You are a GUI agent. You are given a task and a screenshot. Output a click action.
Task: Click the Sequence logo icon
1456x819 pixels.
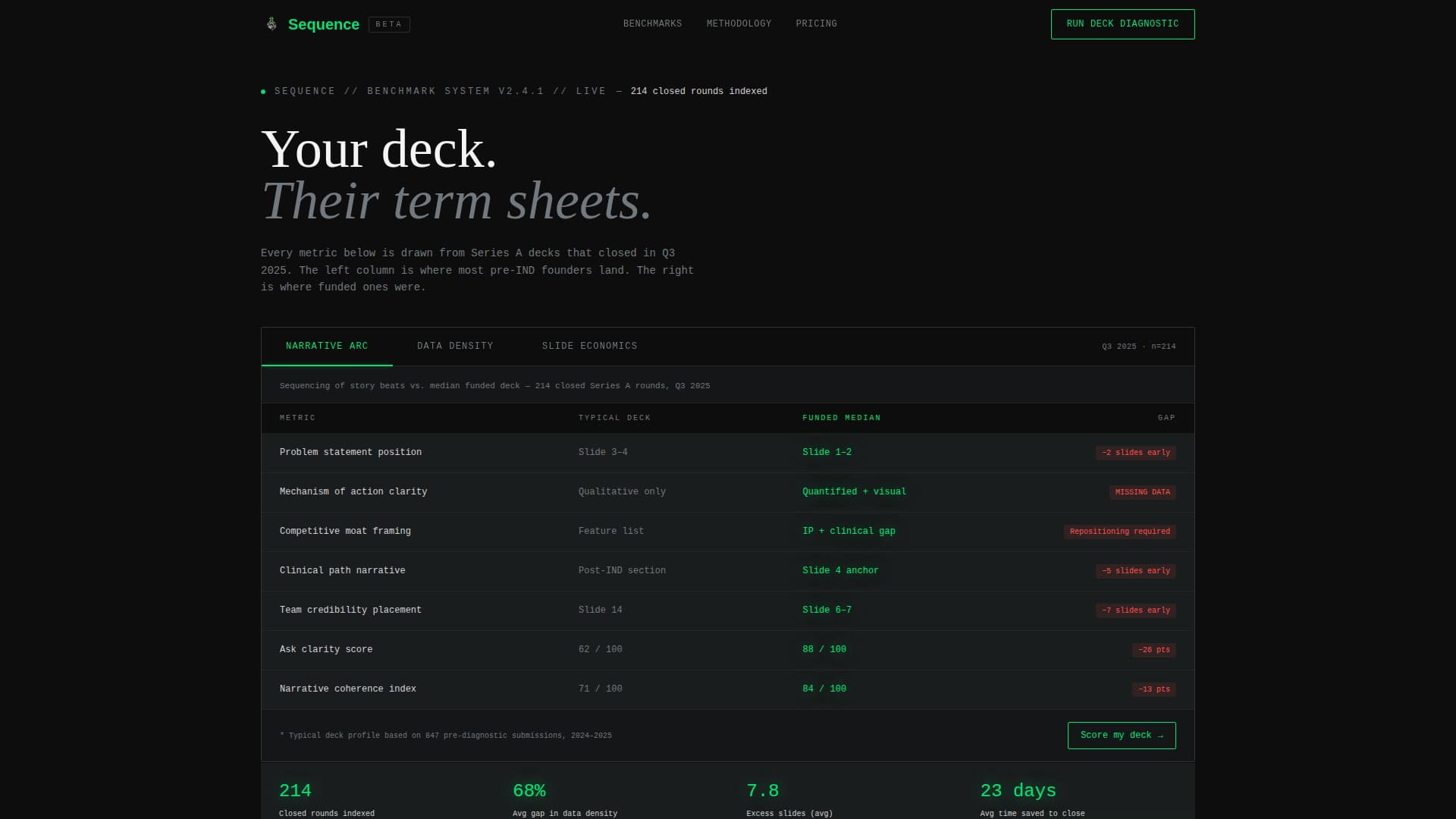click(x=271, y=24)
